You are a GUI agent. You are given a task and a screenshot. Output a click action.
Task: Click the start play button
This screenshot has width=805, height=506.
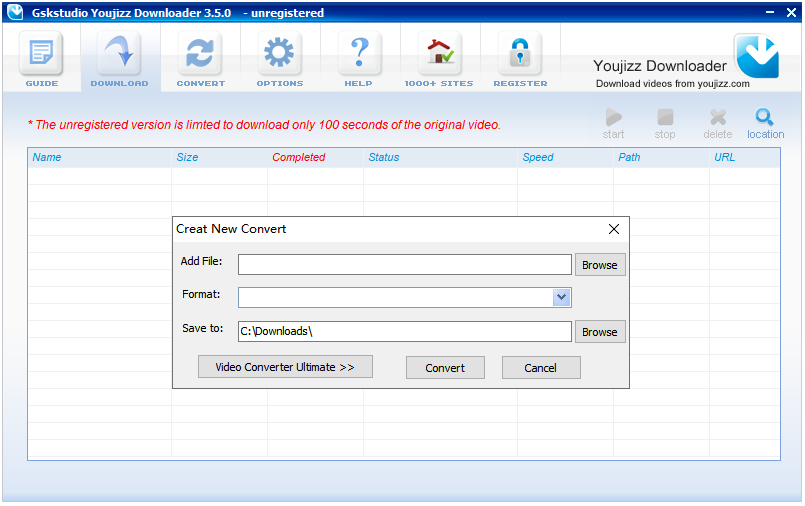[x=613, y=124]
